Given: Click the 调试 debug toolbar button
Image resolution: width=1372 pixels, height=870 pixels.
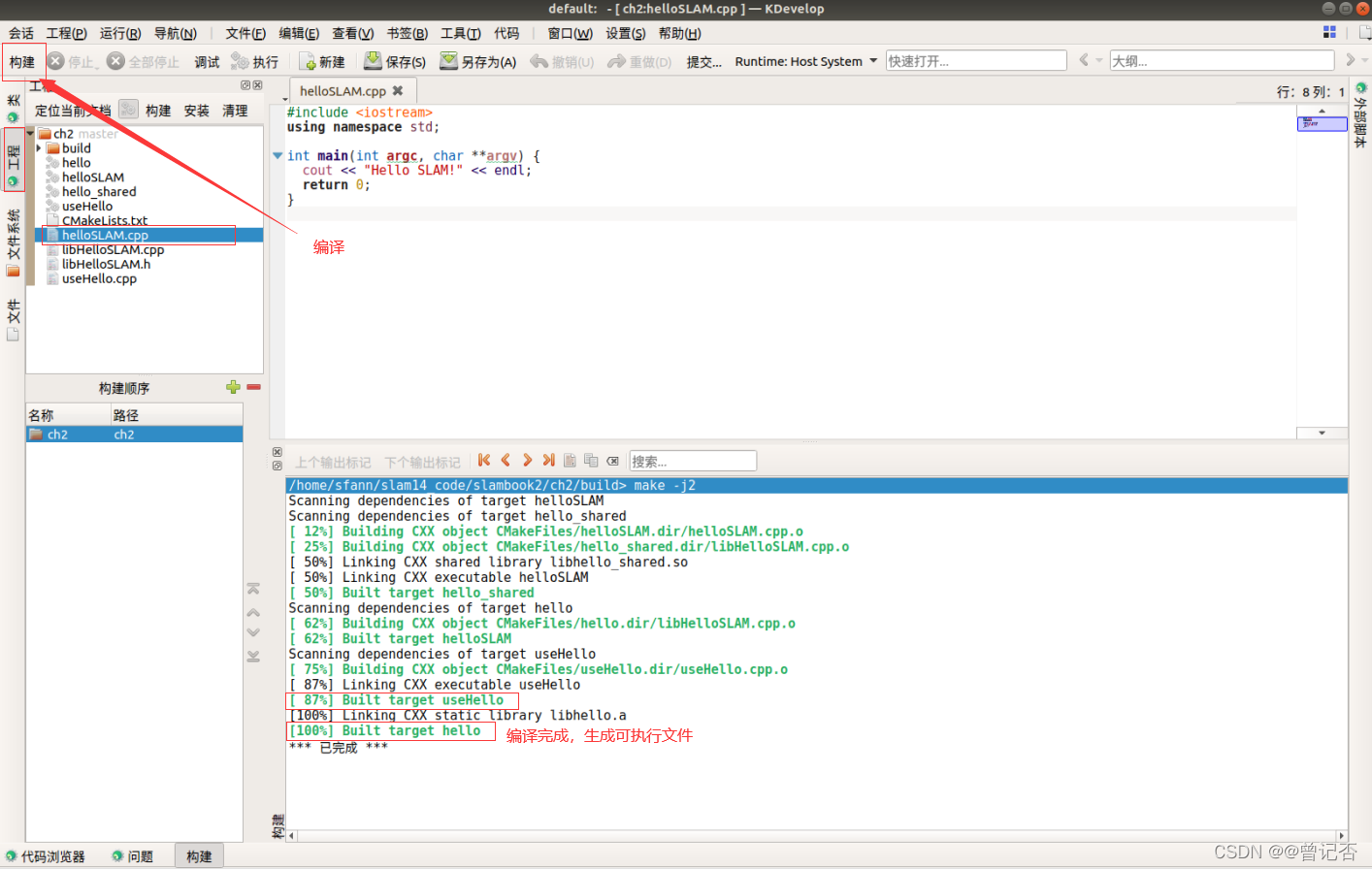Looking at the screenshot, I should (x=207, y=62).
